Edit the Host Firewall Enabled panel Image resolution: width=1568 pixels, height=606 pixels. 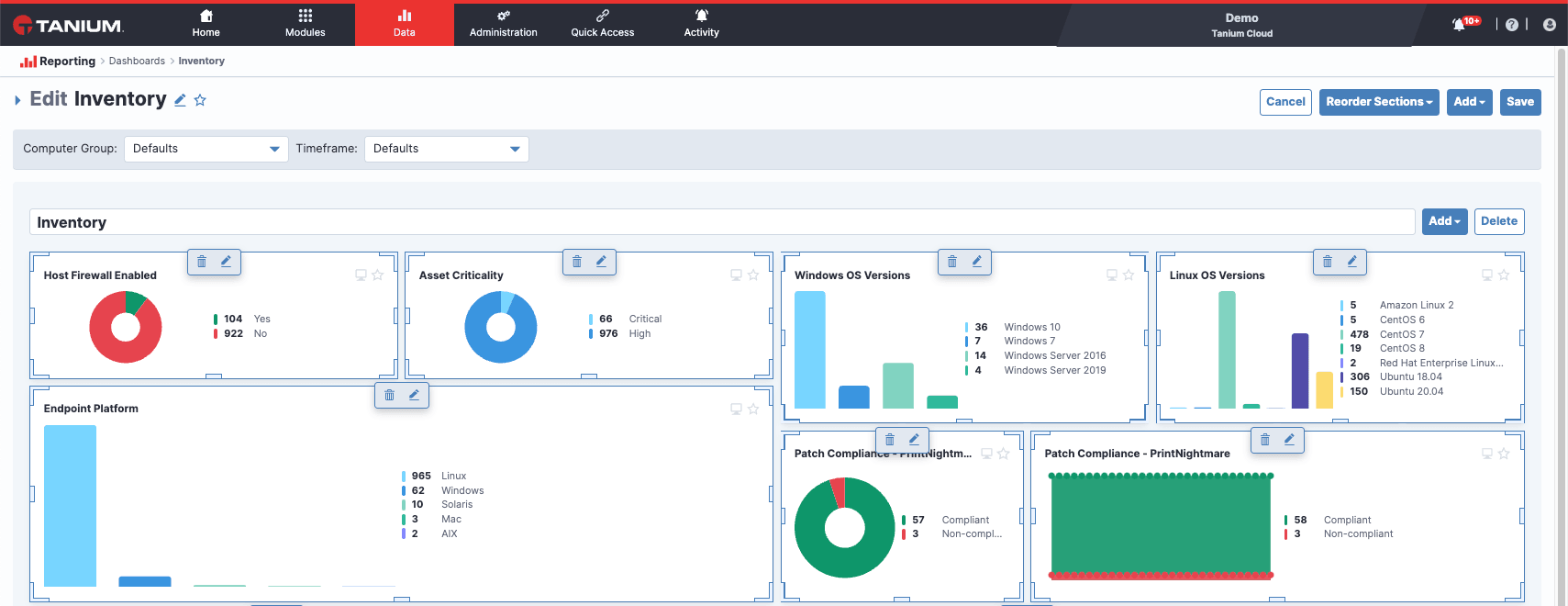[x=226, y=262]
